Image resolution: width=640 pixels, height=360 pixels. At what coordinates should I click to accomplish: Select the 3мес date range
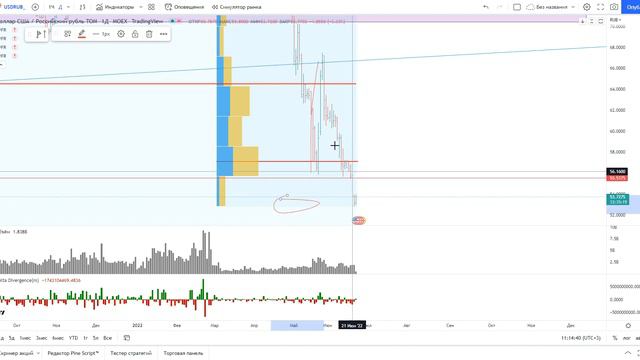pos(41,338)
